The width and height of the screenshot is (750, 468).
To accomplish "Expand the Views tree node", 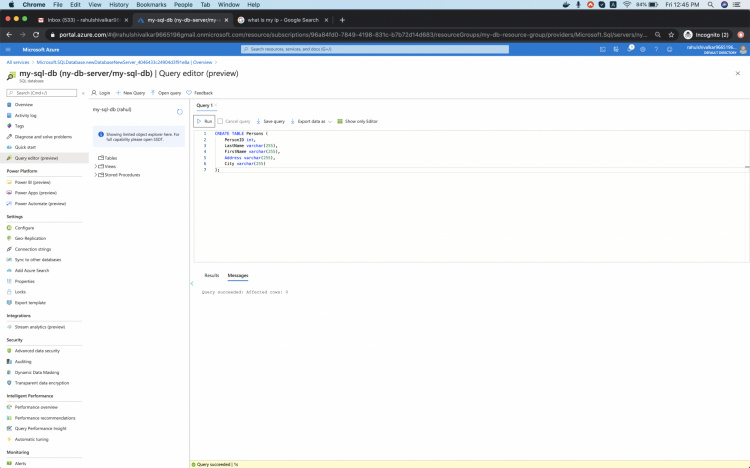I will point(96,166).
